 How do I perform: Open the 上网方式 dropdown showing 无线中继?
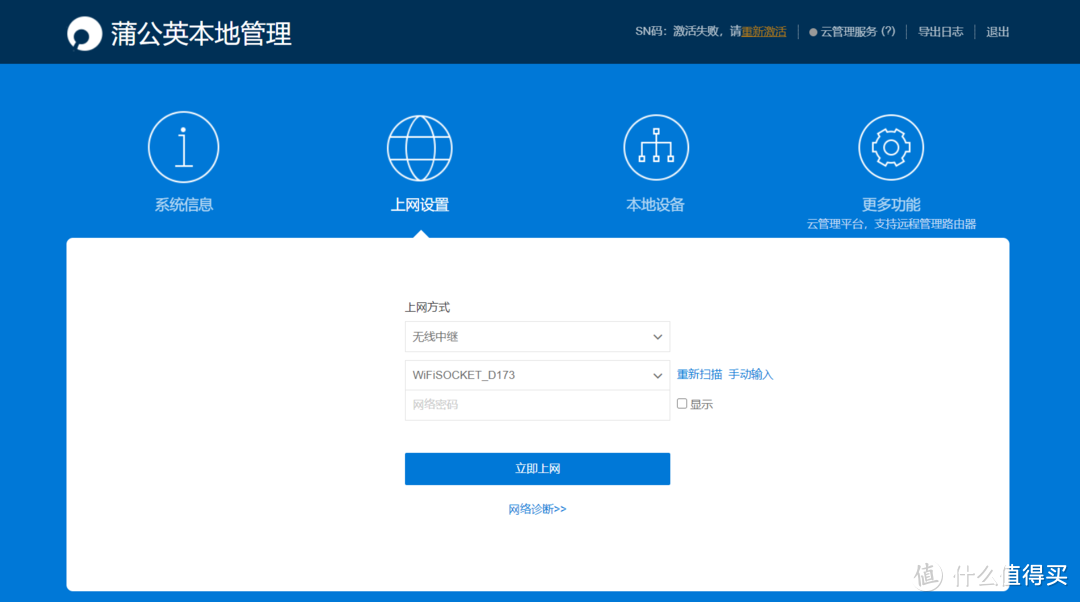point(537,337)
